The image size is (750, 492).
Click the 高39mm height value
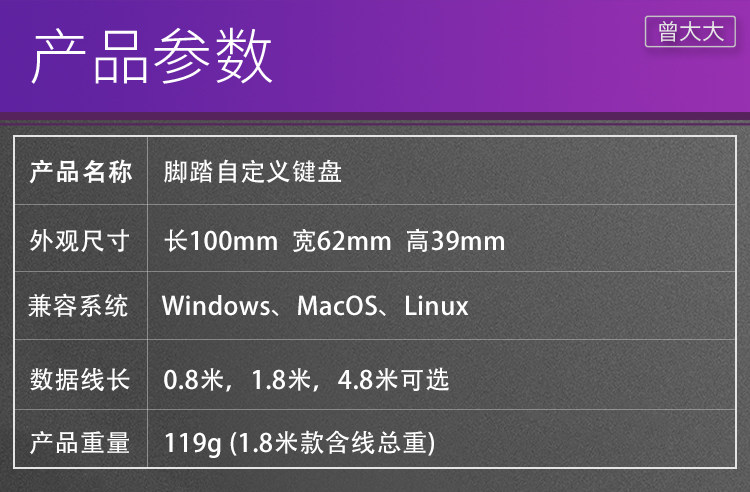click(x=455, y=241)
